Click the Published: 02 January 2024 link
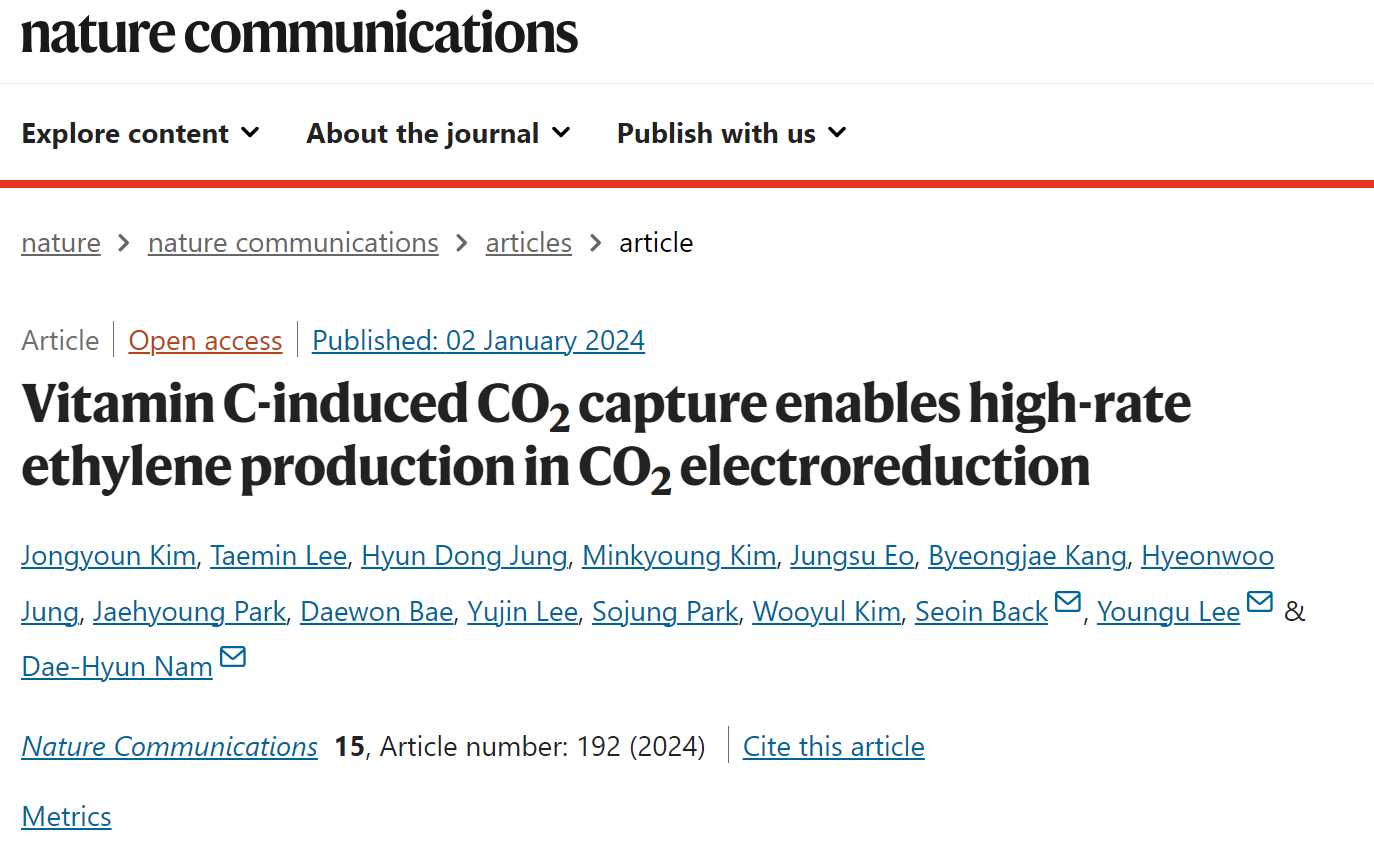This screenshot has height=856, width=1374. [x=479, y=341]
